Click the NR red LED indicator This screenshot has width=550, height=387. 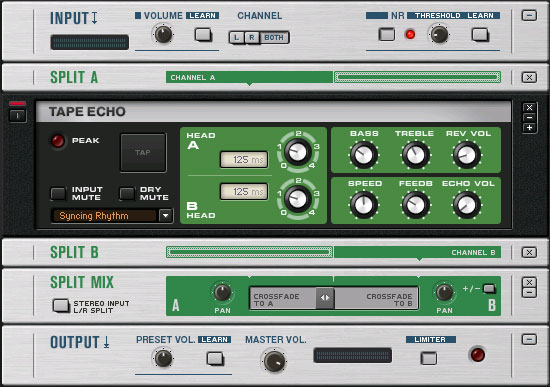tap(410, 34)
